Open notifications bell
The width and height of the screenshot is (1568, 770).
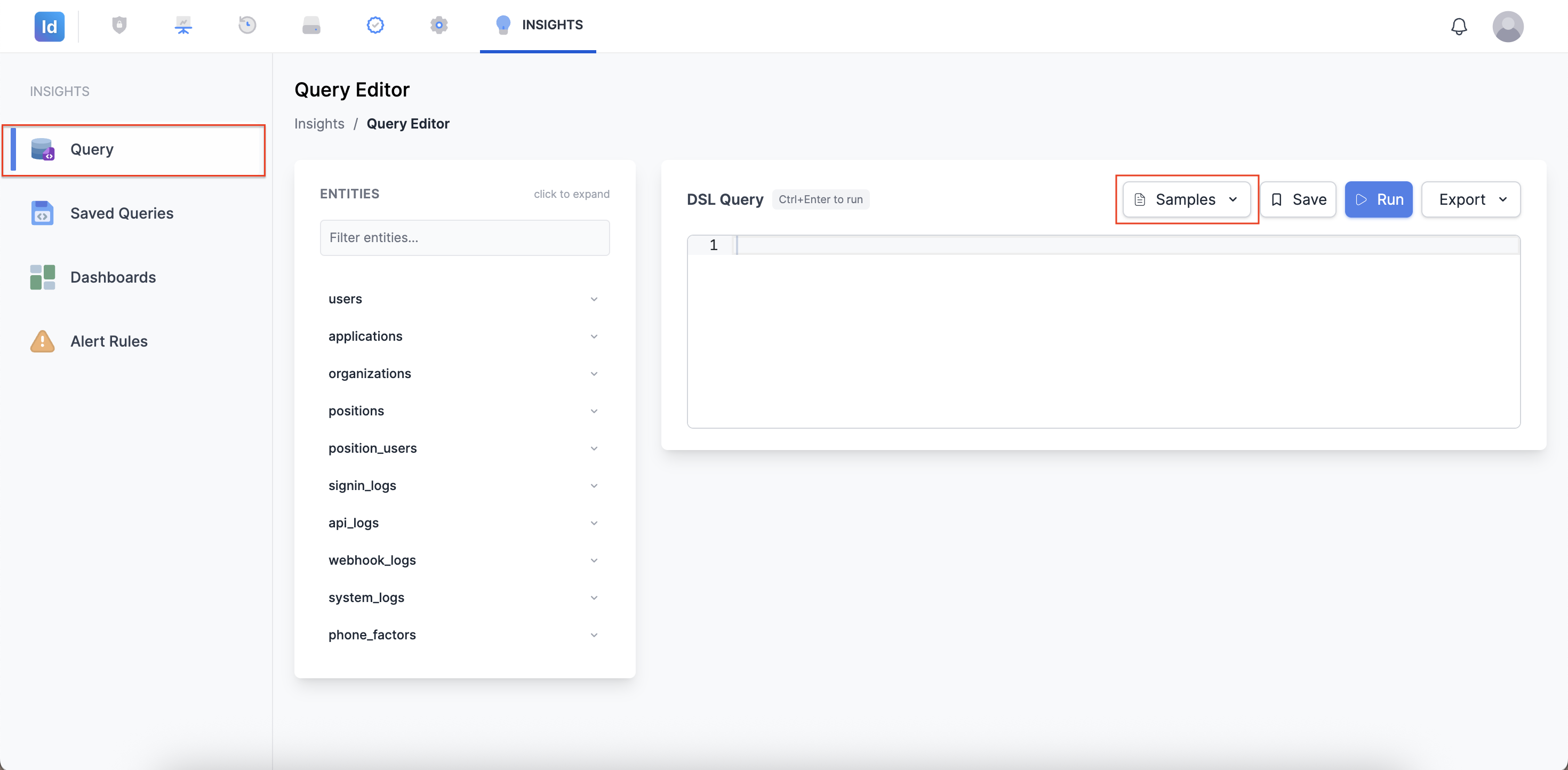[x=1459, y=26]
